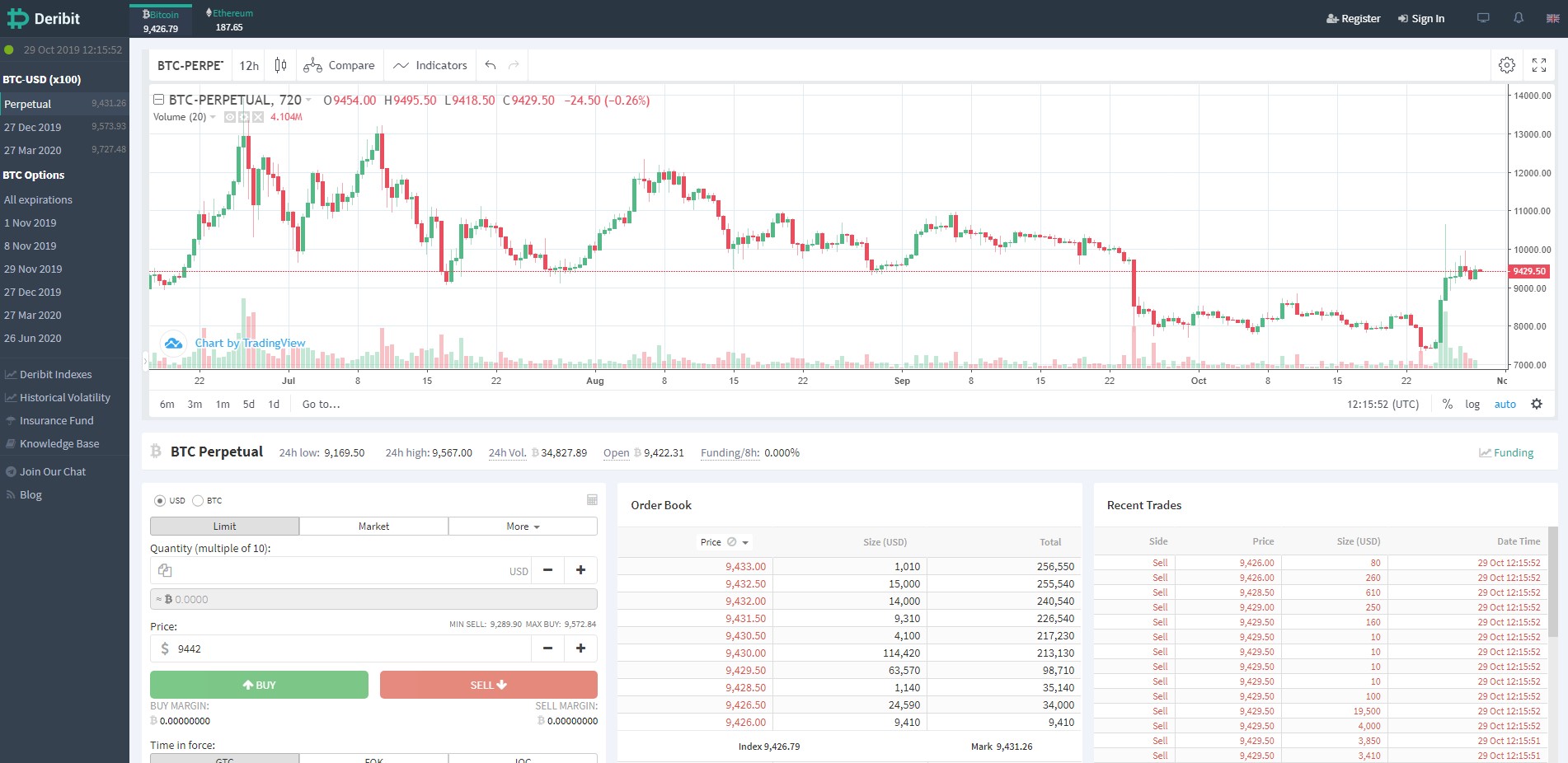Open the Indicators panel
The image size is (1568, 763).
click(x=430, y=65)
